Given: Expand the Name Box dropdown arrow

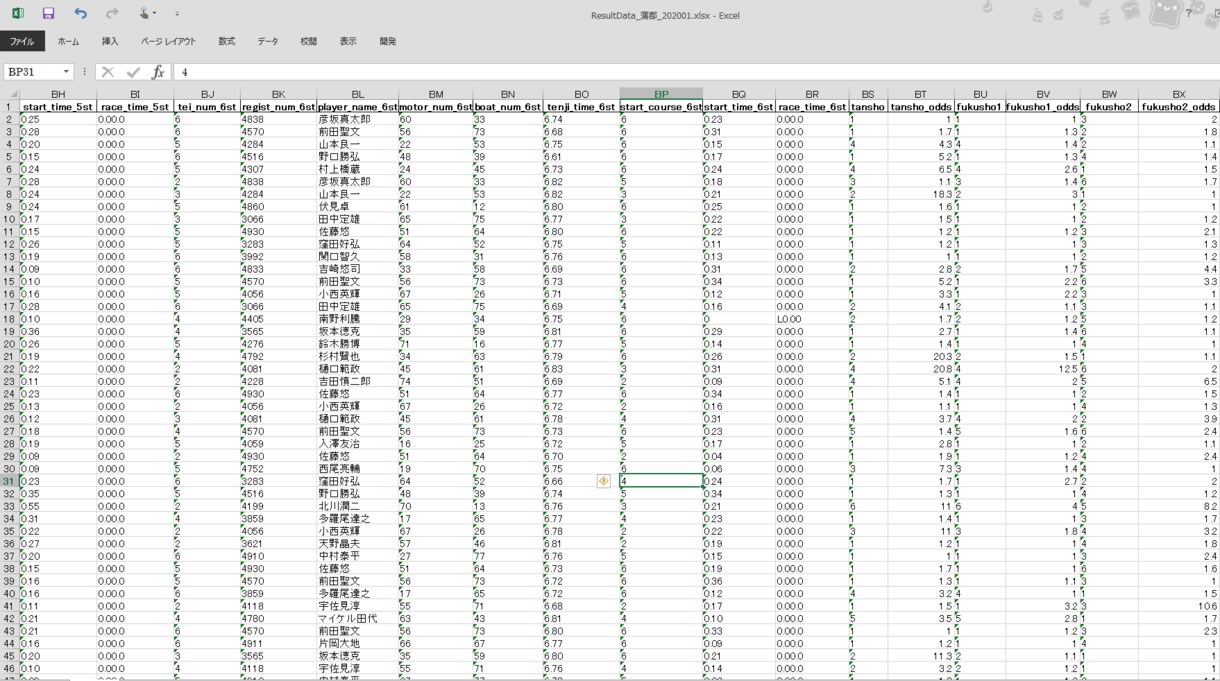Looking at the screenshot, I should [67, 72].
